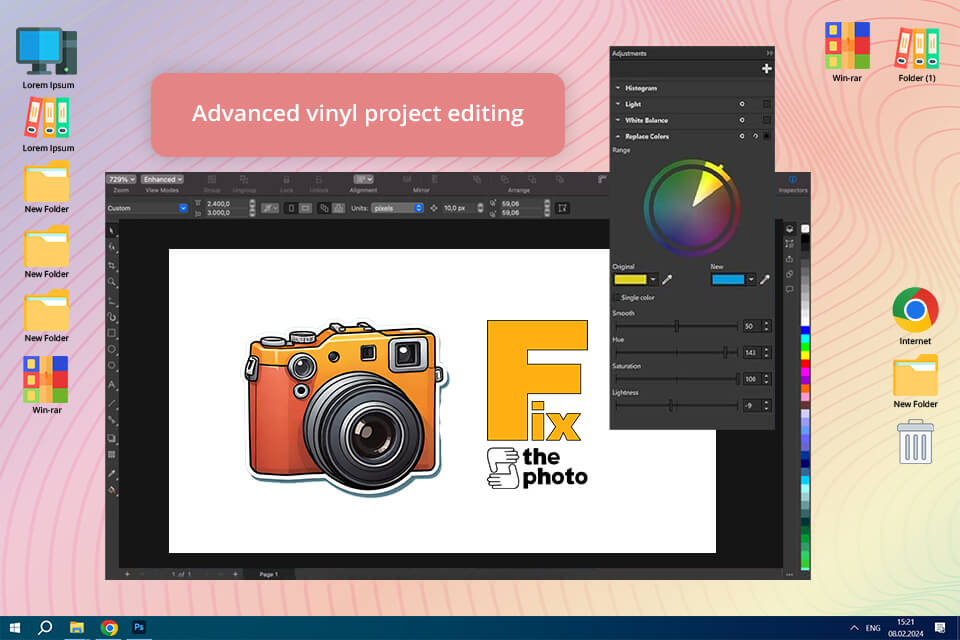Click the Hue slider handle

click(726, 353)
